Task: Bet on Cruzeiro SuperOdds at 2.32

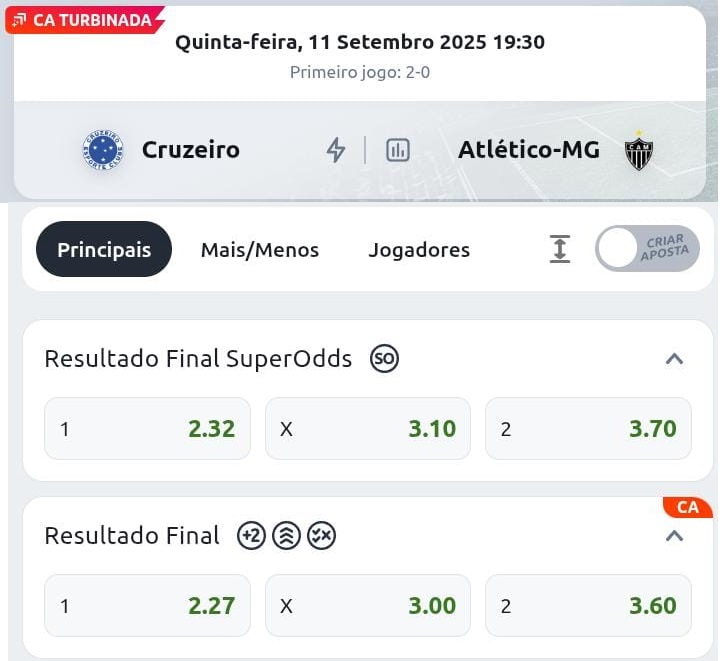Action: [148, 429]
